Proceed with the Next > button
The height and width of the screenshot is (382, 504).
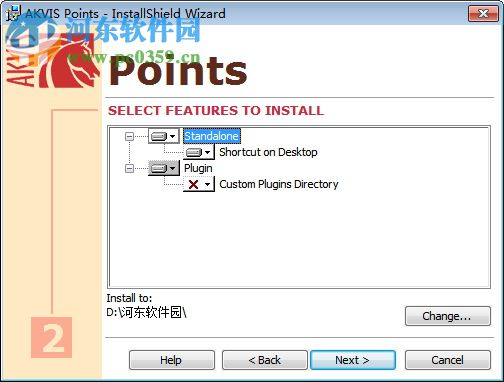pos(353,360)
